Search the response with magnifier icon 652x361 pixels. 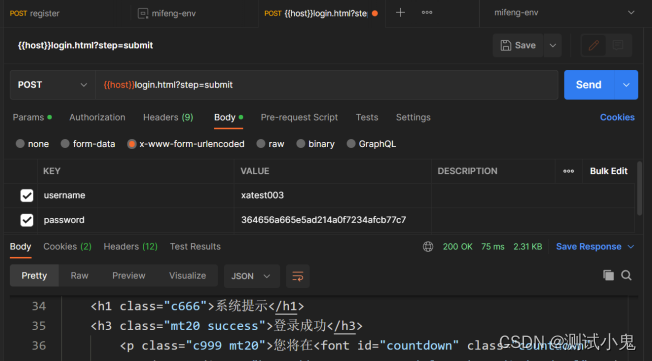[x=626, y=275]
